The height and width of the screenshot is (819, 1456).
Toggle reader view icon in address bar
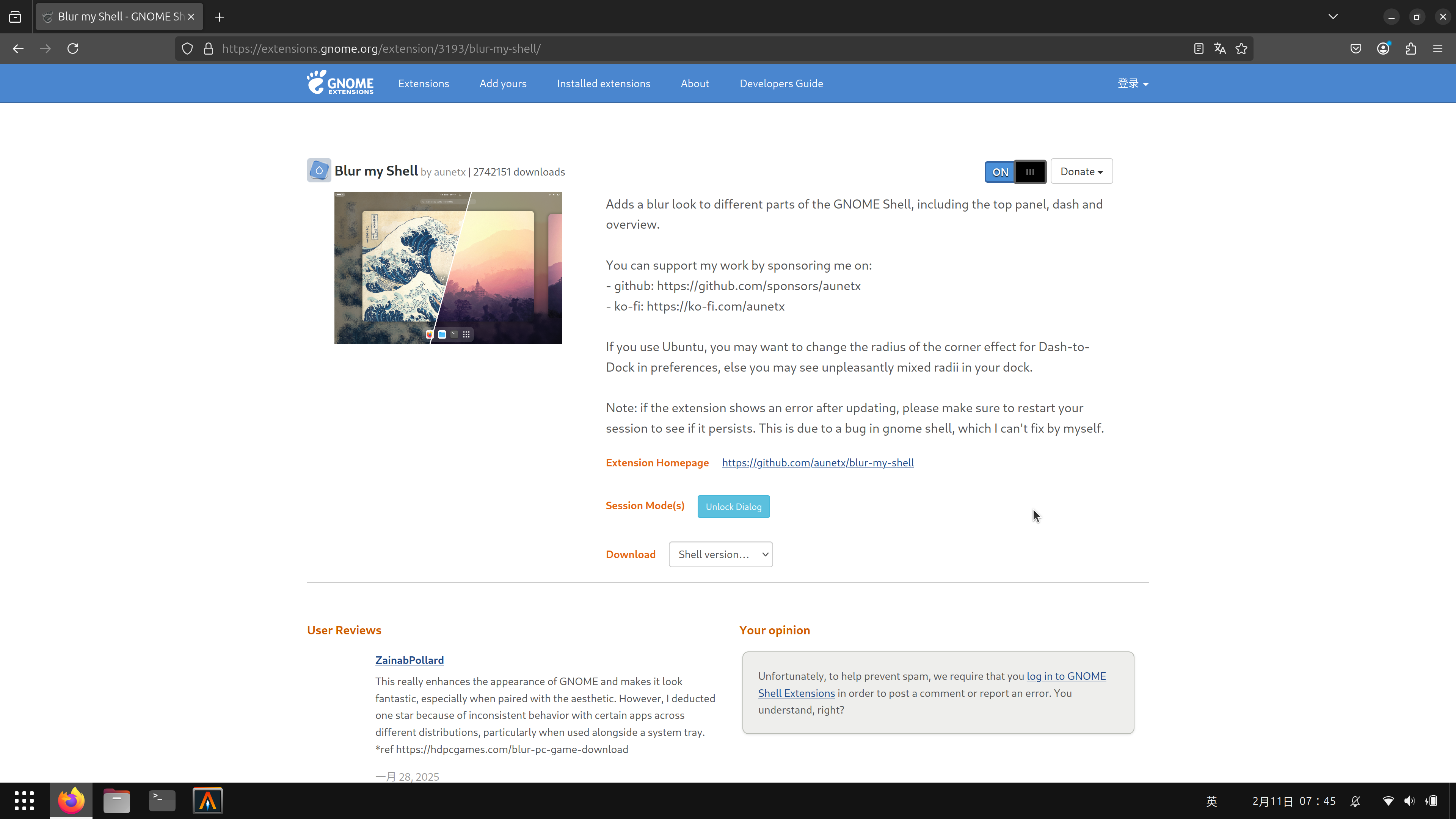1198,49
